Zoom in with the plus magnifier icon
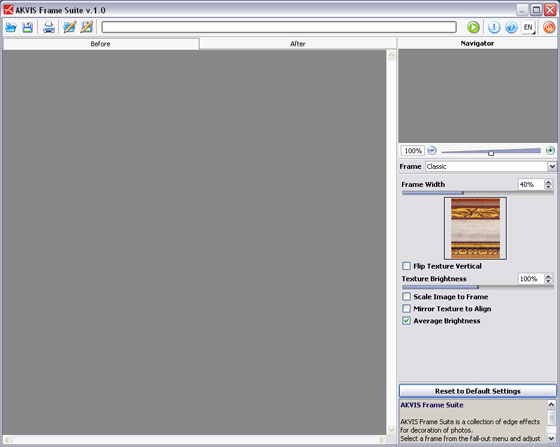The width and height of the screenshot is (560, 447). pos(550,151)
